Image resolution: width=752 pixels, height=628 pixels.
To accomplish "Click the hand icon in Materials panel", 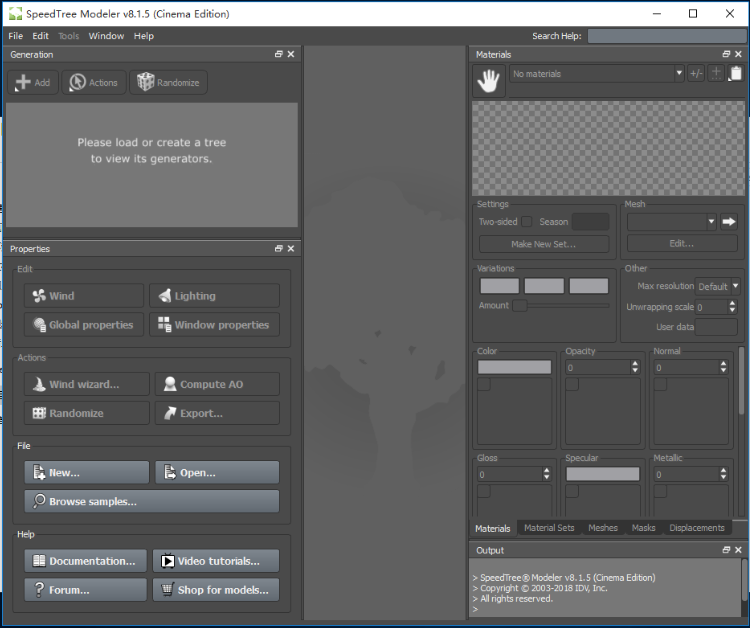I will click(x=490, y=82).
